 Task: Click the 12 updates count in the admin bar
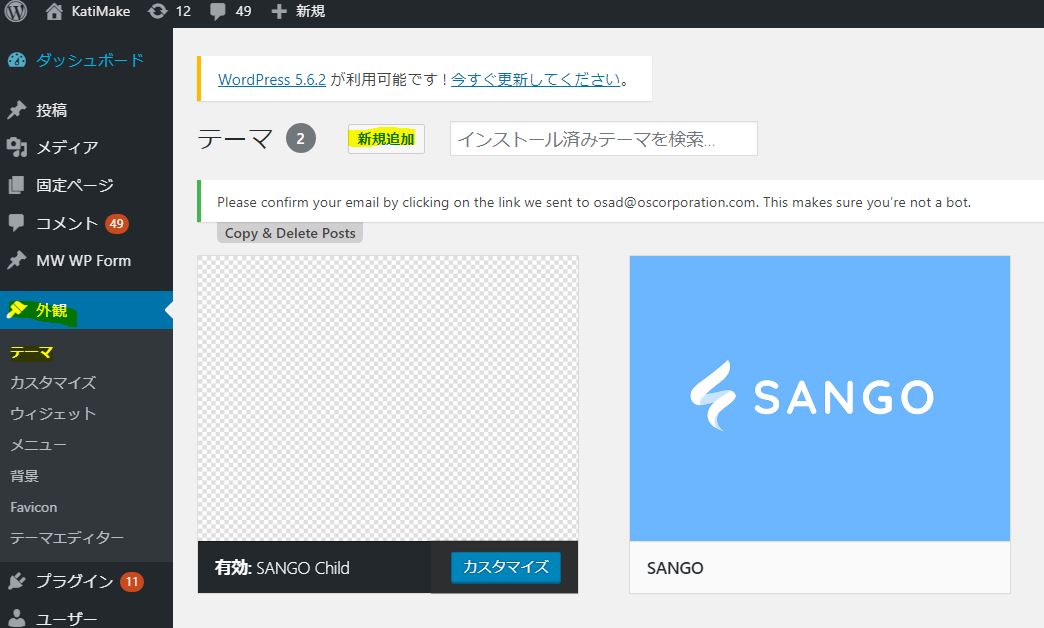(183, 11)
